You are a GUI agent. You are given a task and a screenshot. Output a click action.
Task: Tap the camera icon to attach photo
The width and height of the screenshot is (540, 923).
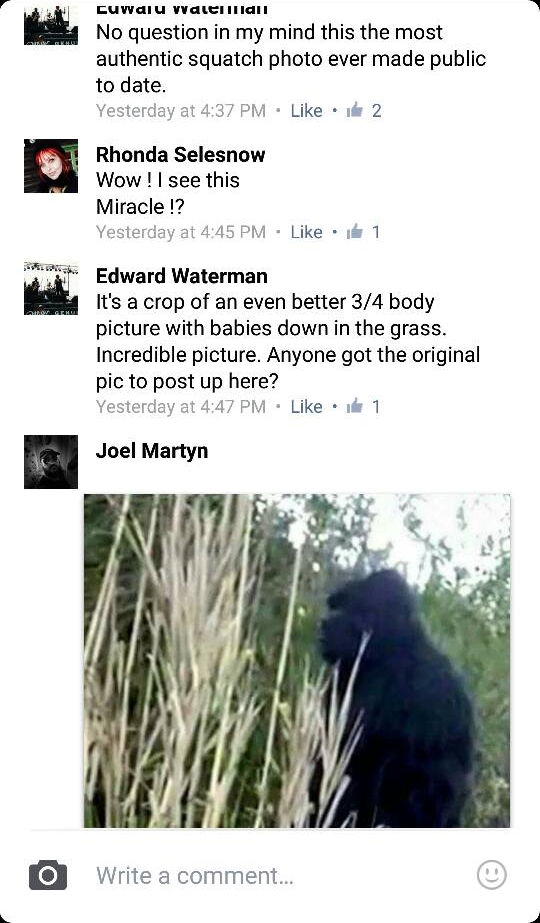tap(48, 875)
